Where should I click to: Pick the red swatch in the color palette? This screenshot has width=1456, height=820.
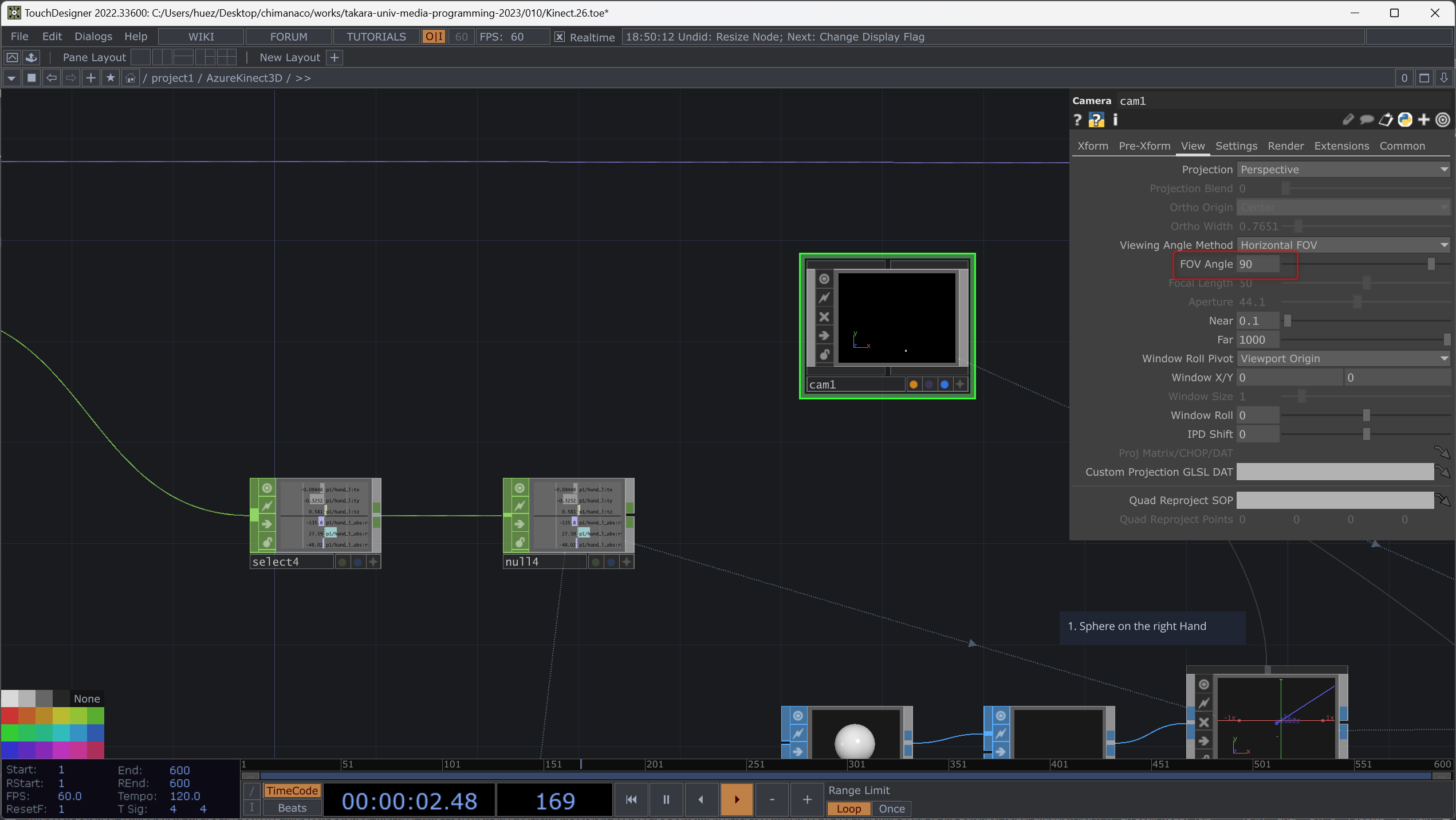[9, 716]
